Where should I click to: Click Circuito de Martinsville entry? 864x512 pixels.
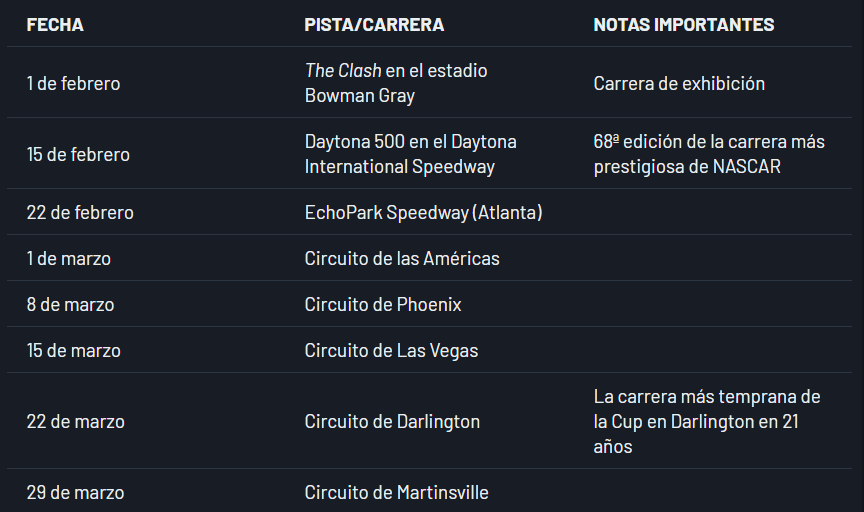(x=396, y=492)
